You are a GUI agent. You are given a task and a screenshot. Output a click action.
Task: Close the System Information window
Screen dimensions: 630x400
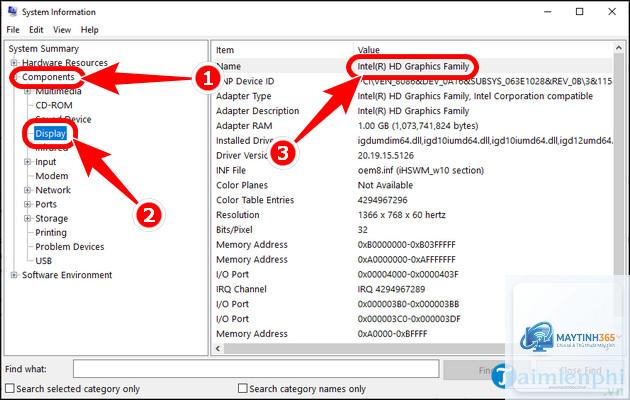coord(612,12)
